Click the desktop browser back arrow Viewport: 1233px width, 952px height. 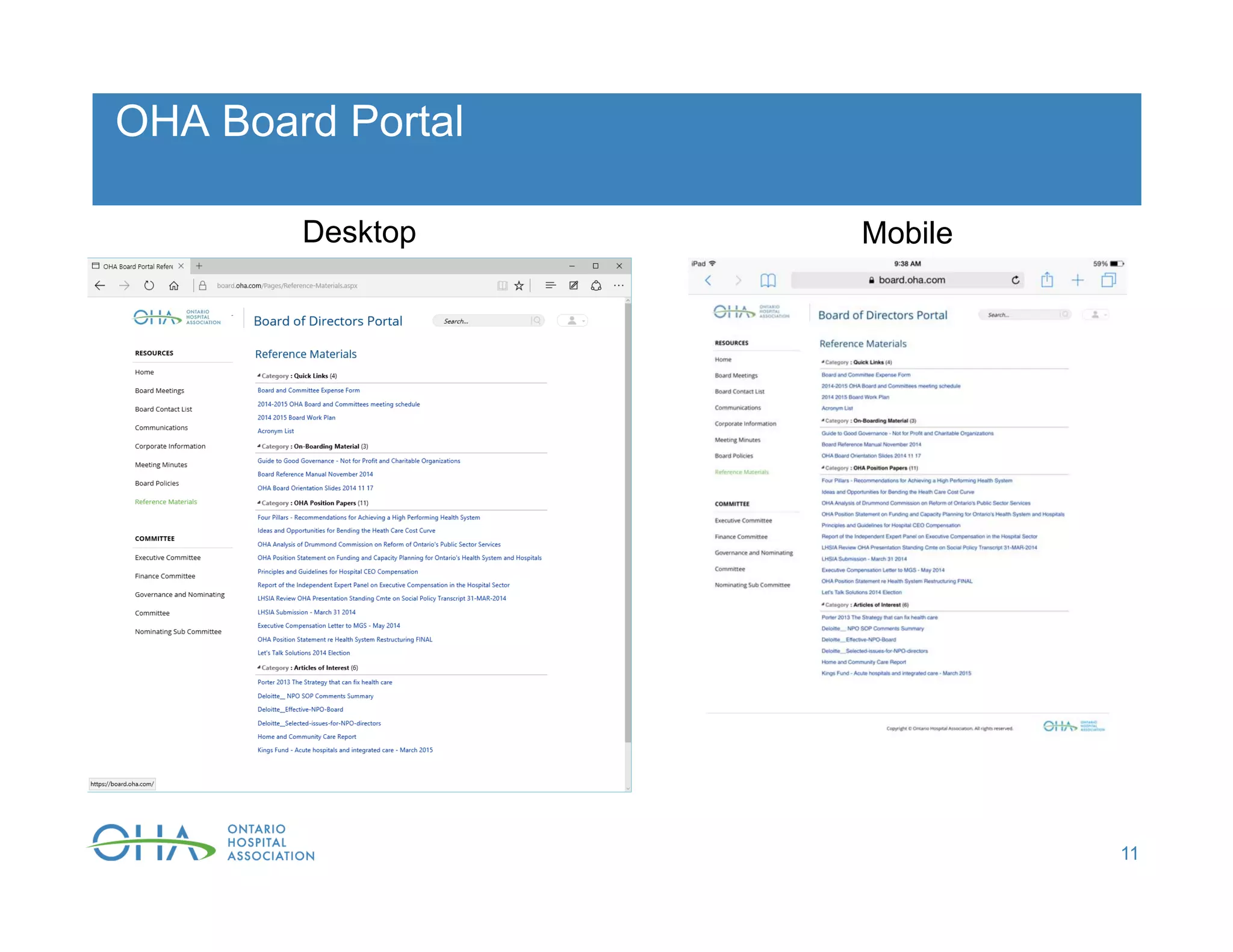pyautogui.click(x=100, y=285)
